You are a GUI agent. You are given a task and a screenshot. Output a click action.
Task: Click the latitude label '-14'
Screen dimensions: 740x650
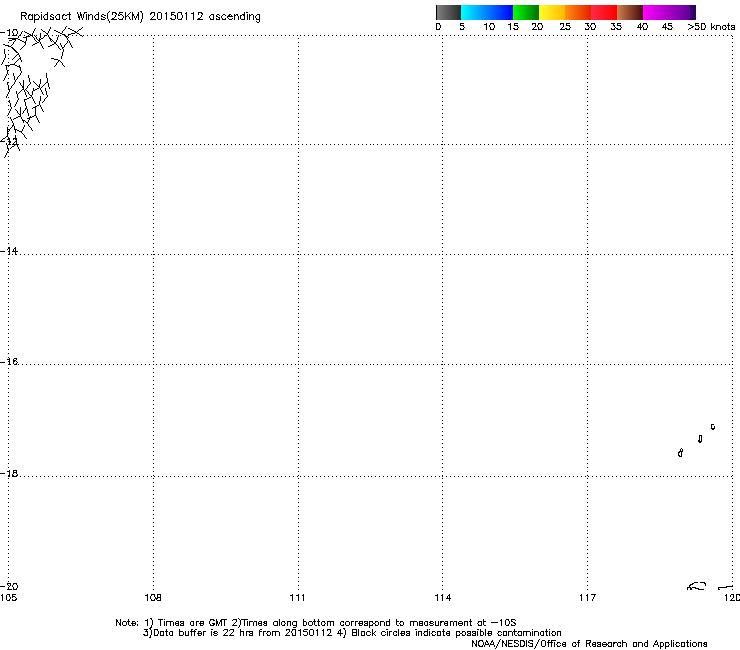[x=9, y=251]
